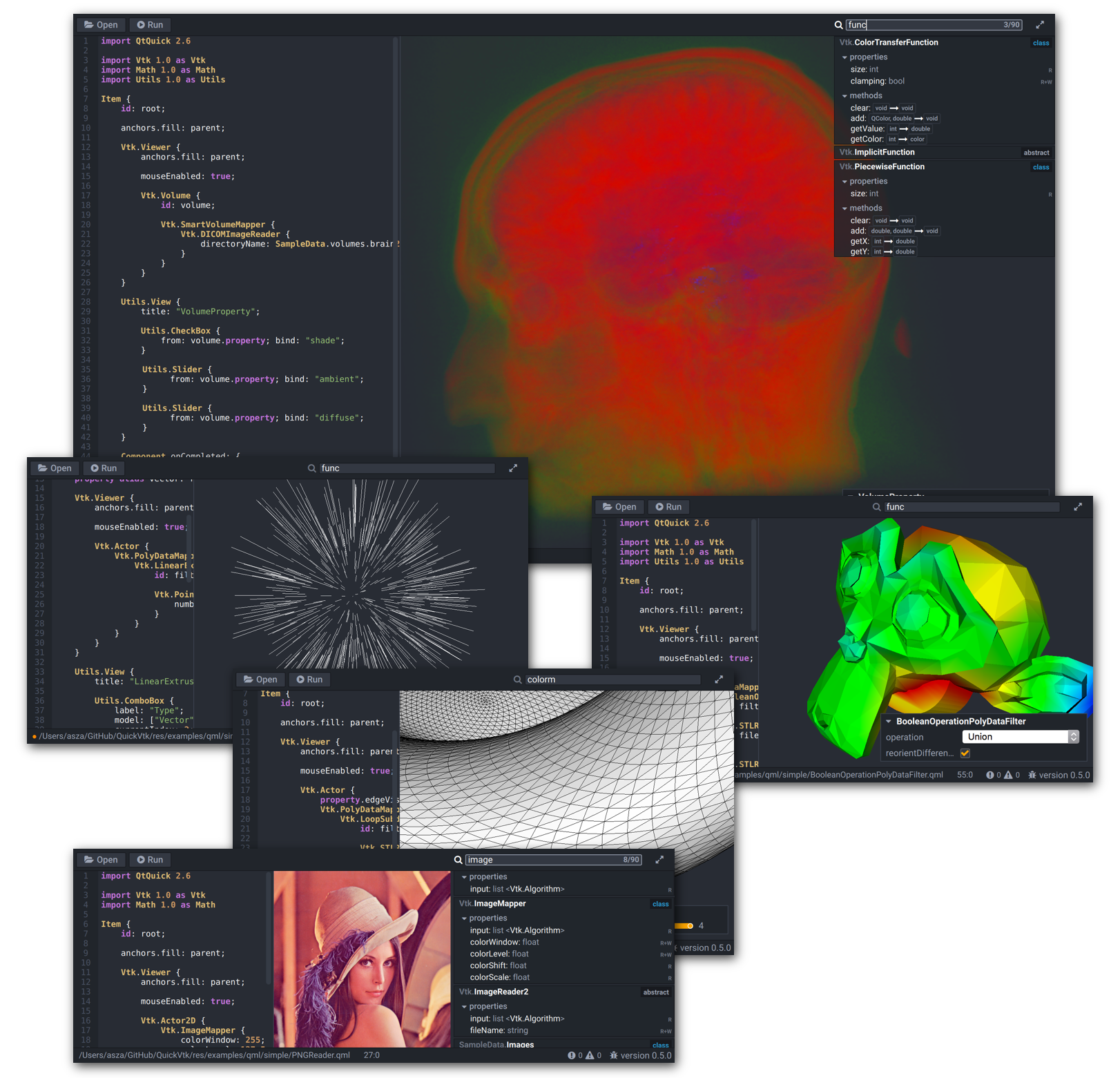This screenshot has height=1078, width=1120.
Task: Focus the func search field in BooleanOperationPolyDataFilter window
Action: pyautogui.click(x=972, y=507)
